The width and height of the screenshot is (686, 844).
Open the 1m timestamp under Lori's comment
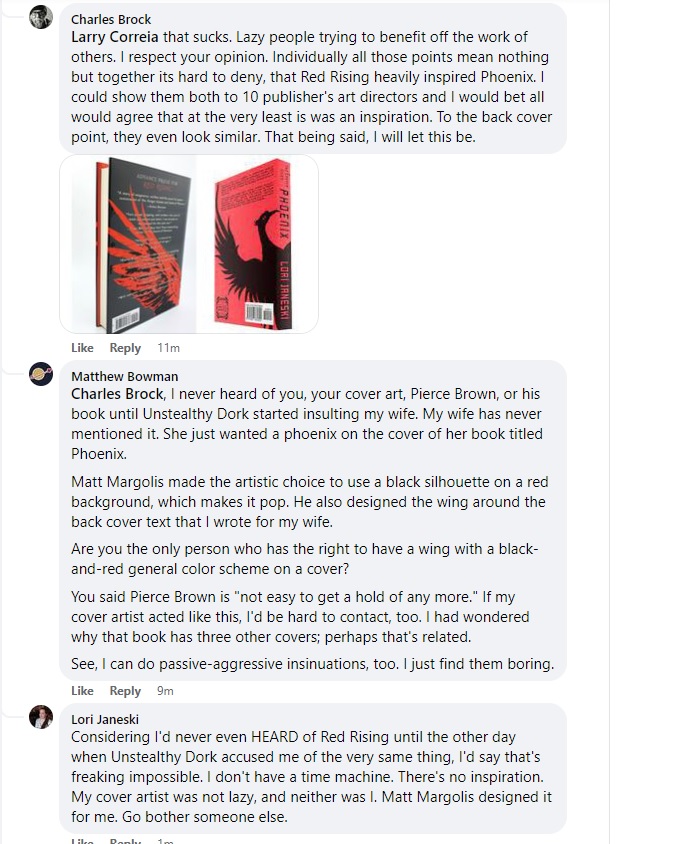point(165,840)
